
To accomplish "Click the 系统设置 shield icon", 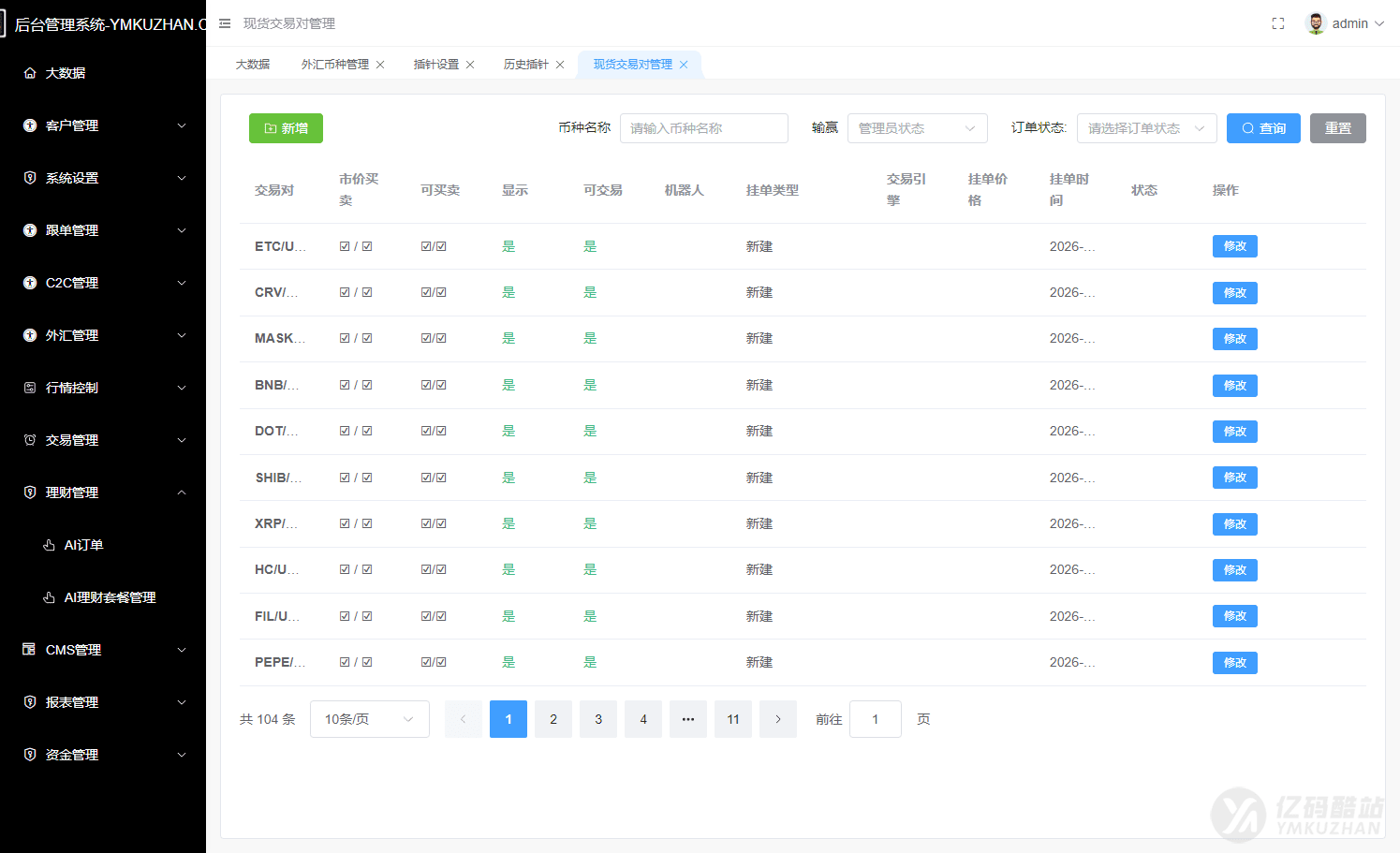I will (x=30, y=178).
